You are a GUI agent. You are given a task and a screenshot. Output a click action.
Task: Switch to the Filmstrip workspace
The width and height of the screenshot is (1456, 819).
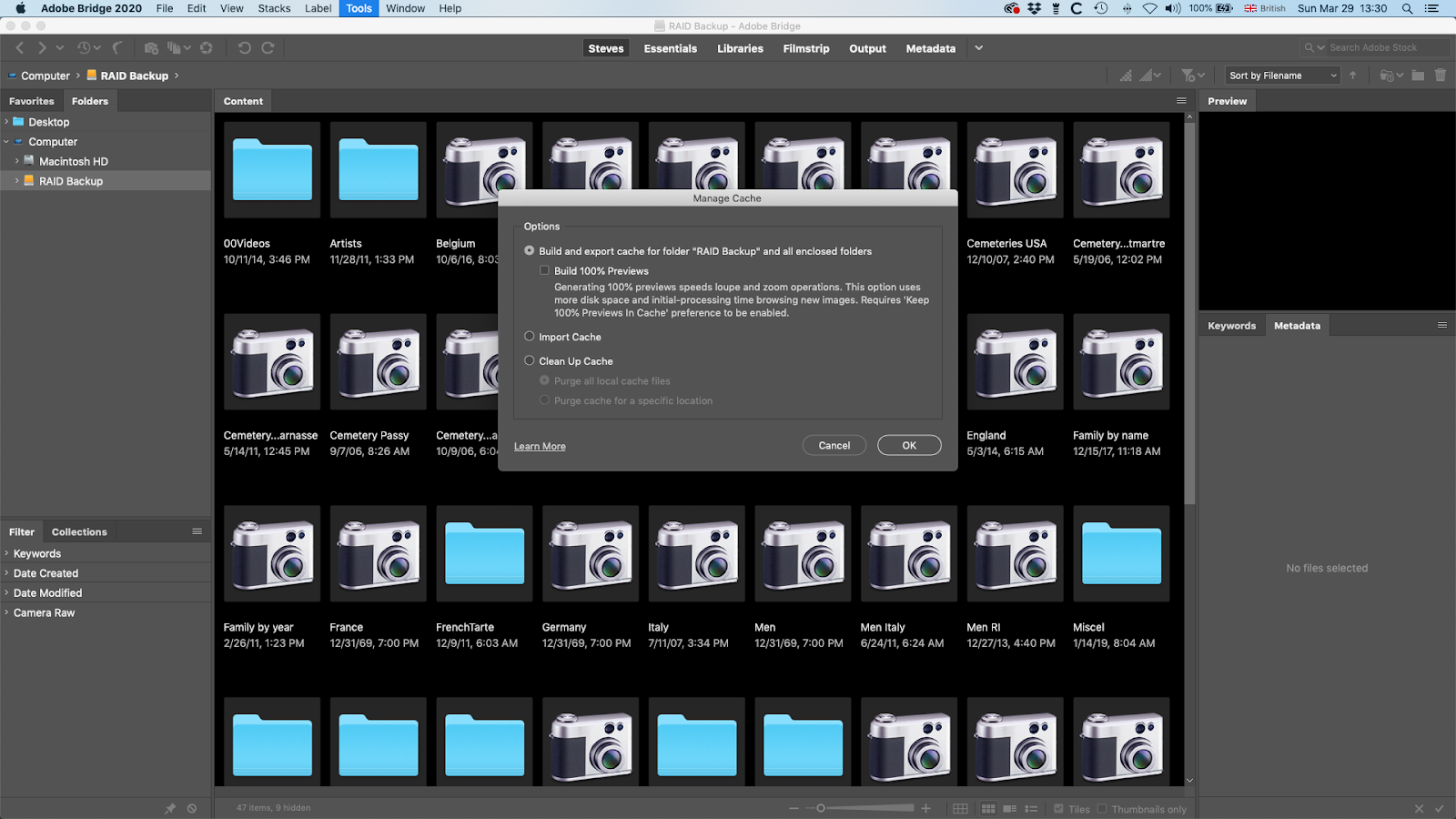pos(805,48)
